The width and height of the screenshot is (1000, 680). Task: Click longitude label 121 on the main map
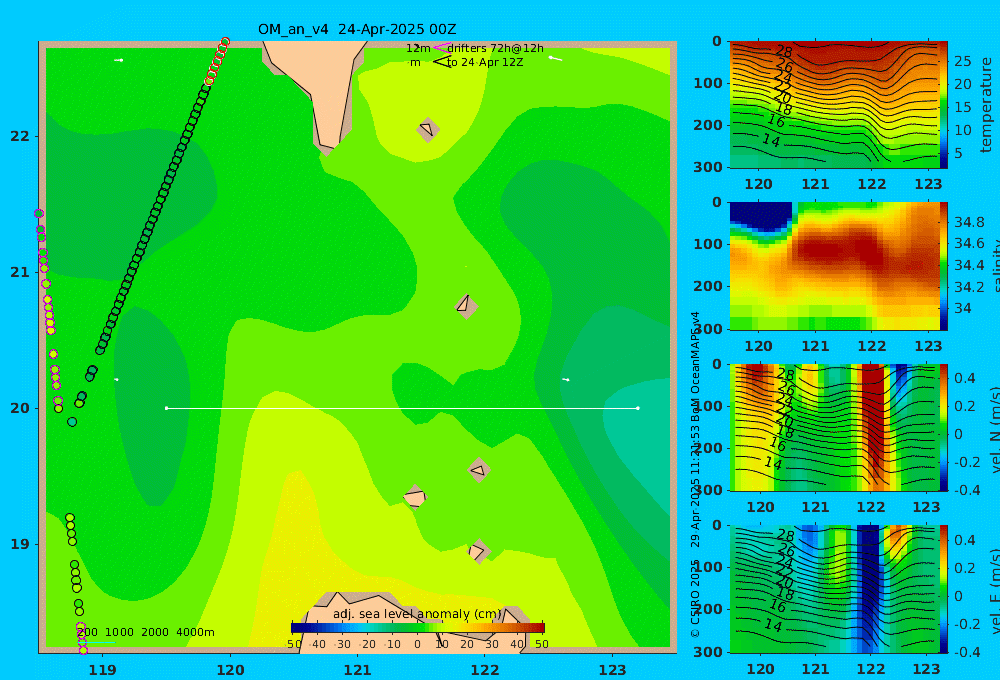(x=358, y=670)
